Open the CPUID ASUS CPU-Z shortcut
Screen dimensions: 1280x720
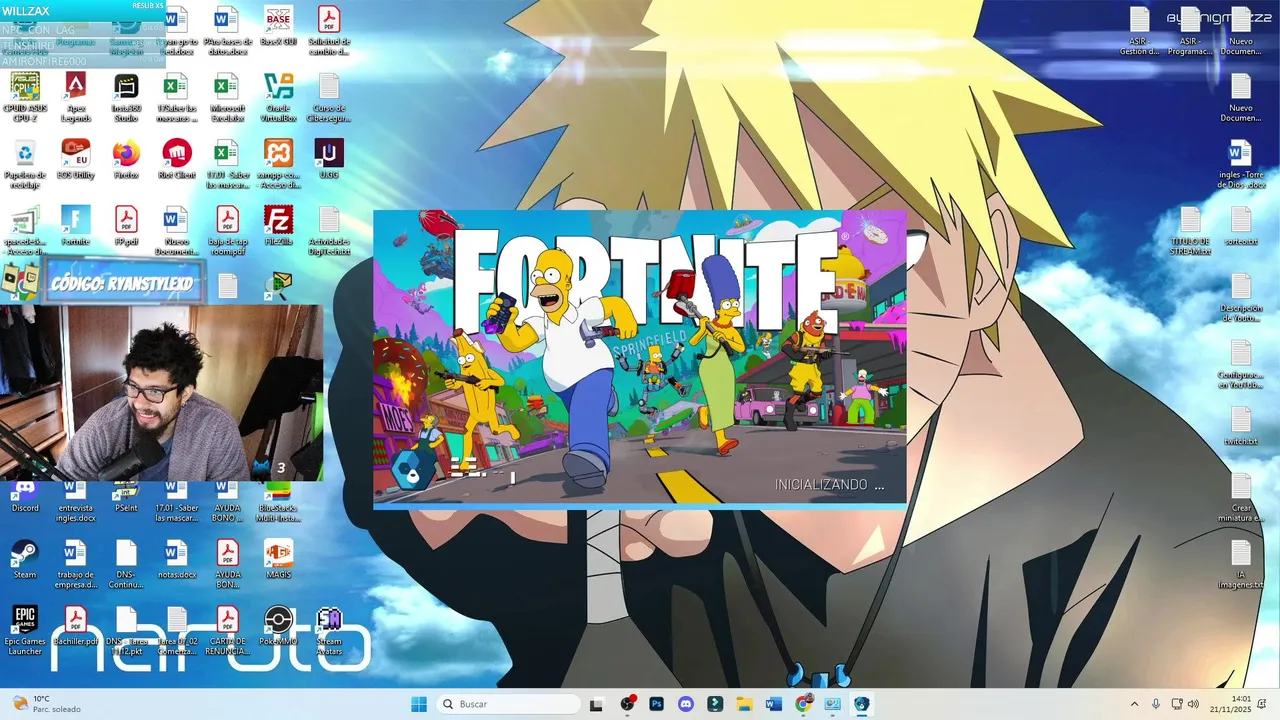(x=25, y=97)
